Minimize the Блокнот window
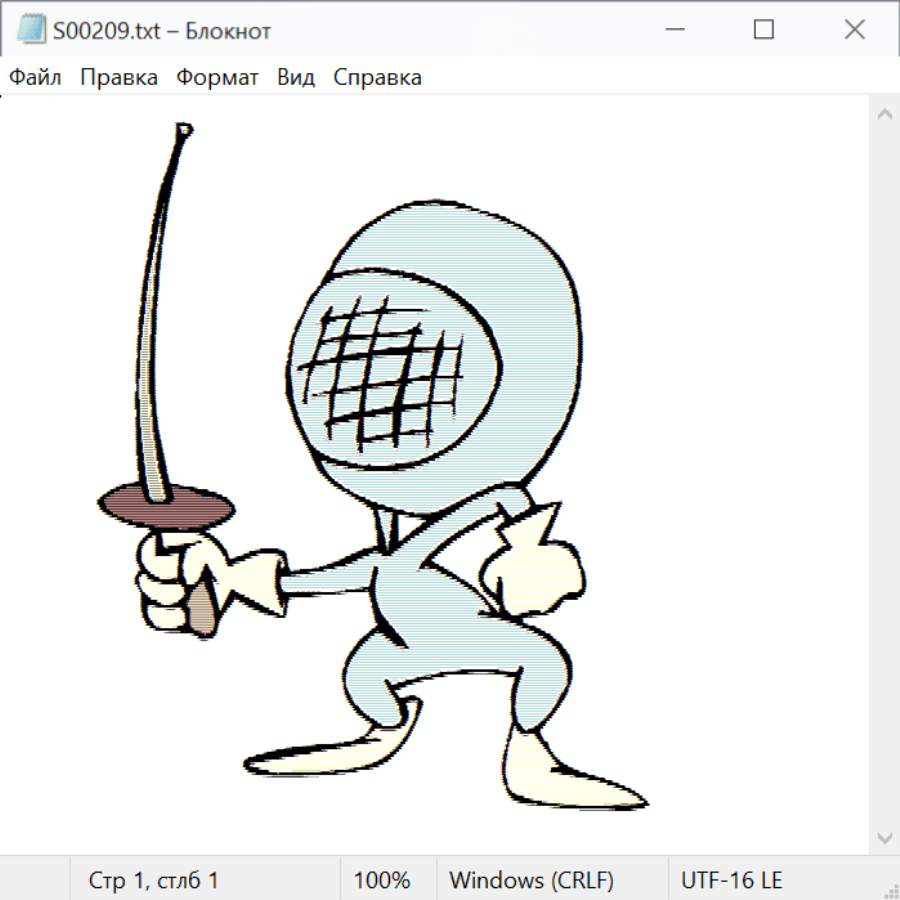900x900 pixels. pyautogui.click(x=673, y=30)
